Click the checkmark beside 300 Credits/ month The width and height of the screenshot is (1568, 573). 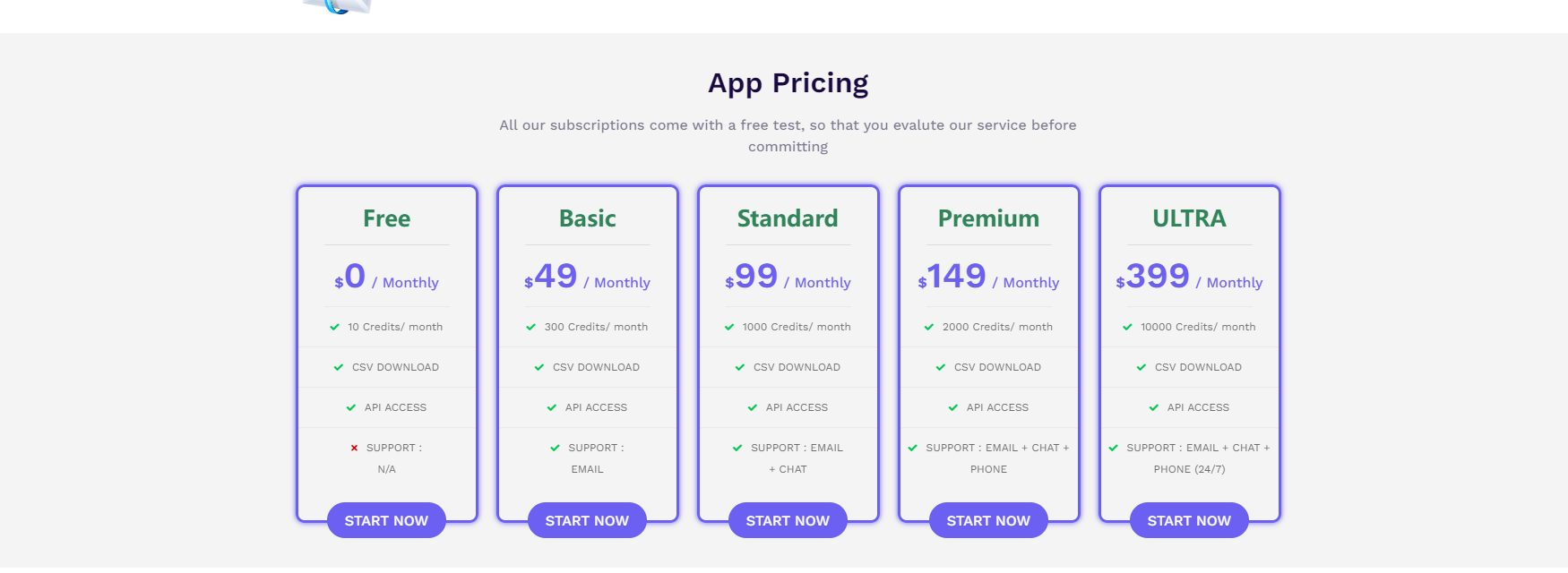click(x=530, y=327)
